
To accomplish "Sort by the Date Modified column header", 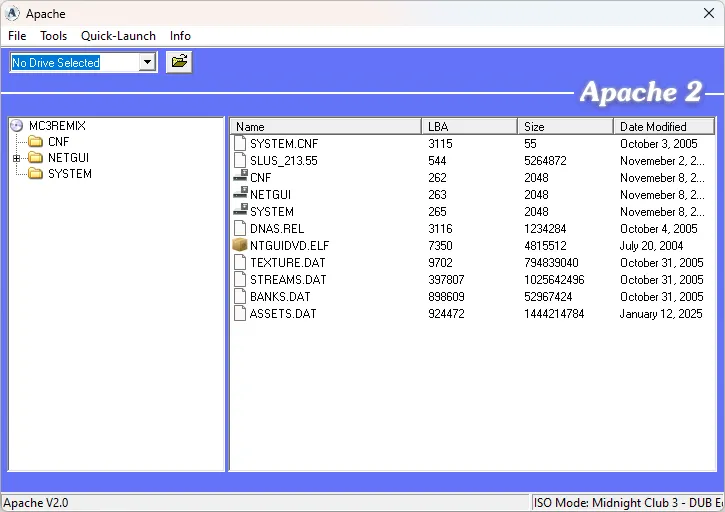I will tap(664, 126).
